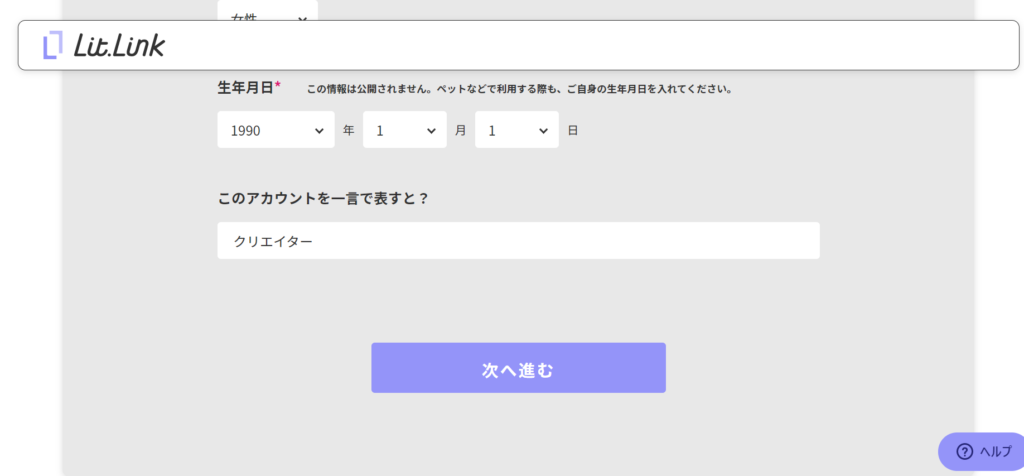1024x476 pixels.
Task: Open the ヘルプ help button
Action: coord(983,451)
